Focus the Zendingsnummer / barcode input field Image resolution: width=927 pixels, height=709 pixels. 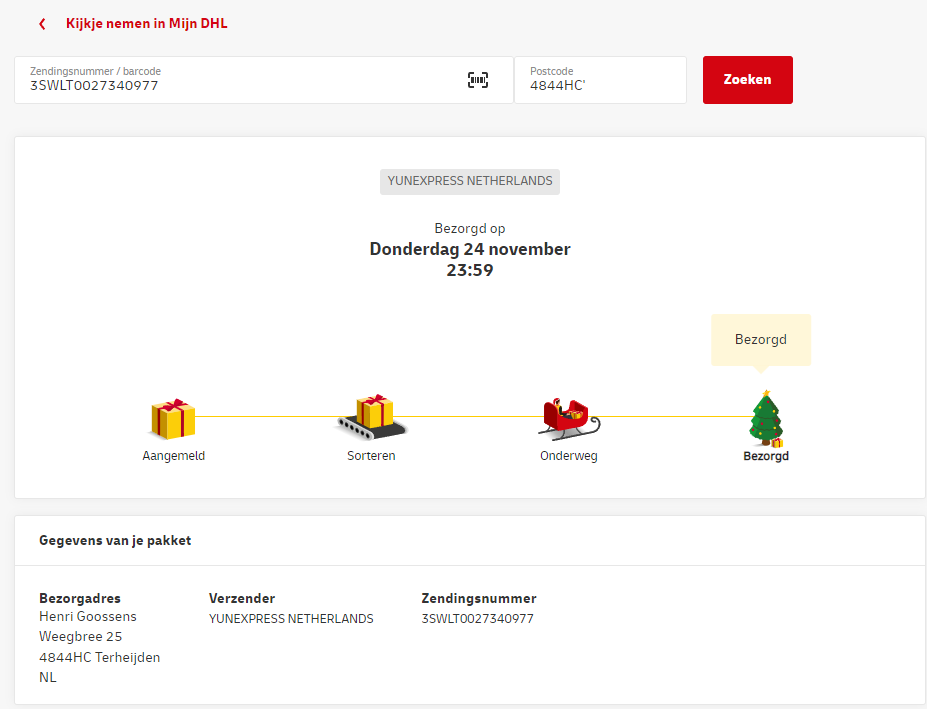pos(240,85)
